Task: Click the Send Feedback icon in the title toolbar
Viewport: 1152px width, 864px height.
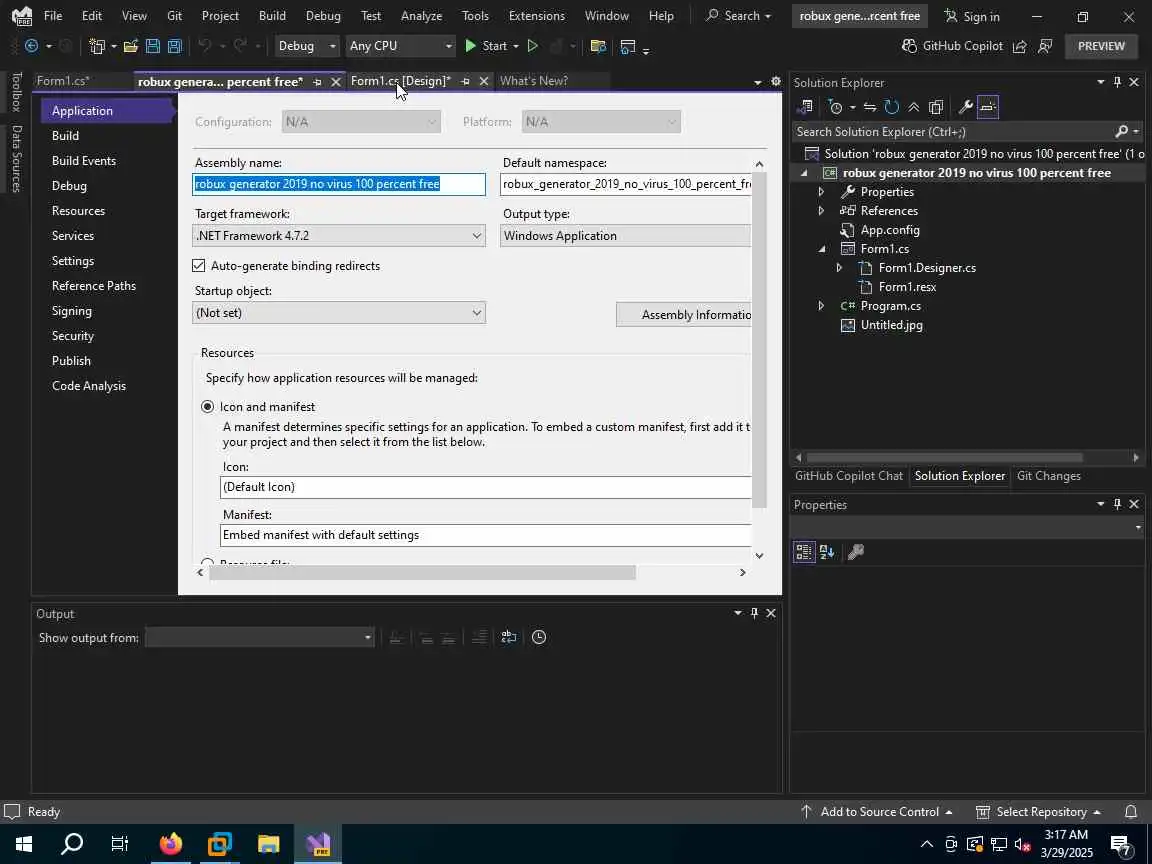Action: pyautogui.click(x=1045, y=46)
